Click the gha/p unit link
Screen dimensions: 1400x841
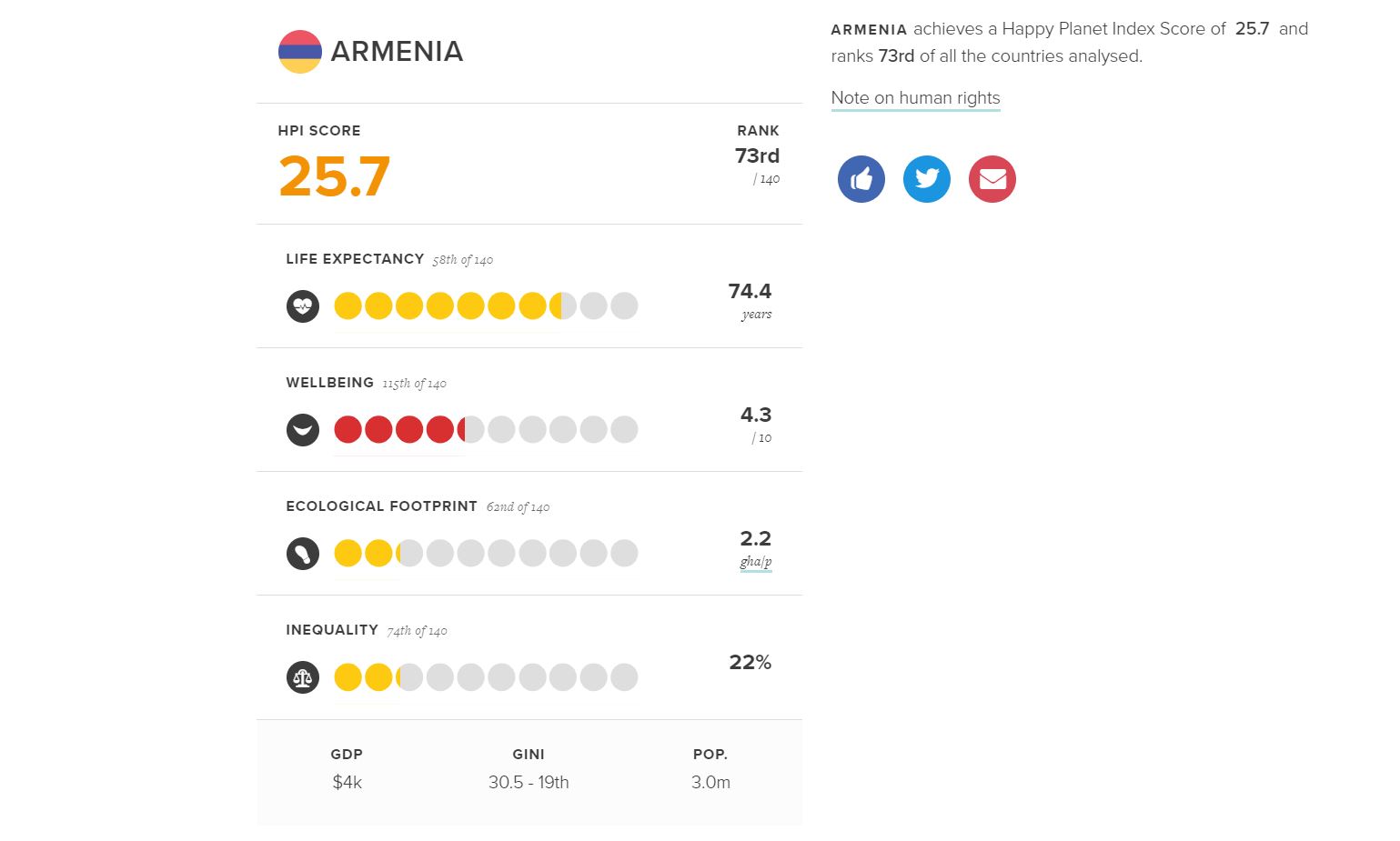coord(755,562)
